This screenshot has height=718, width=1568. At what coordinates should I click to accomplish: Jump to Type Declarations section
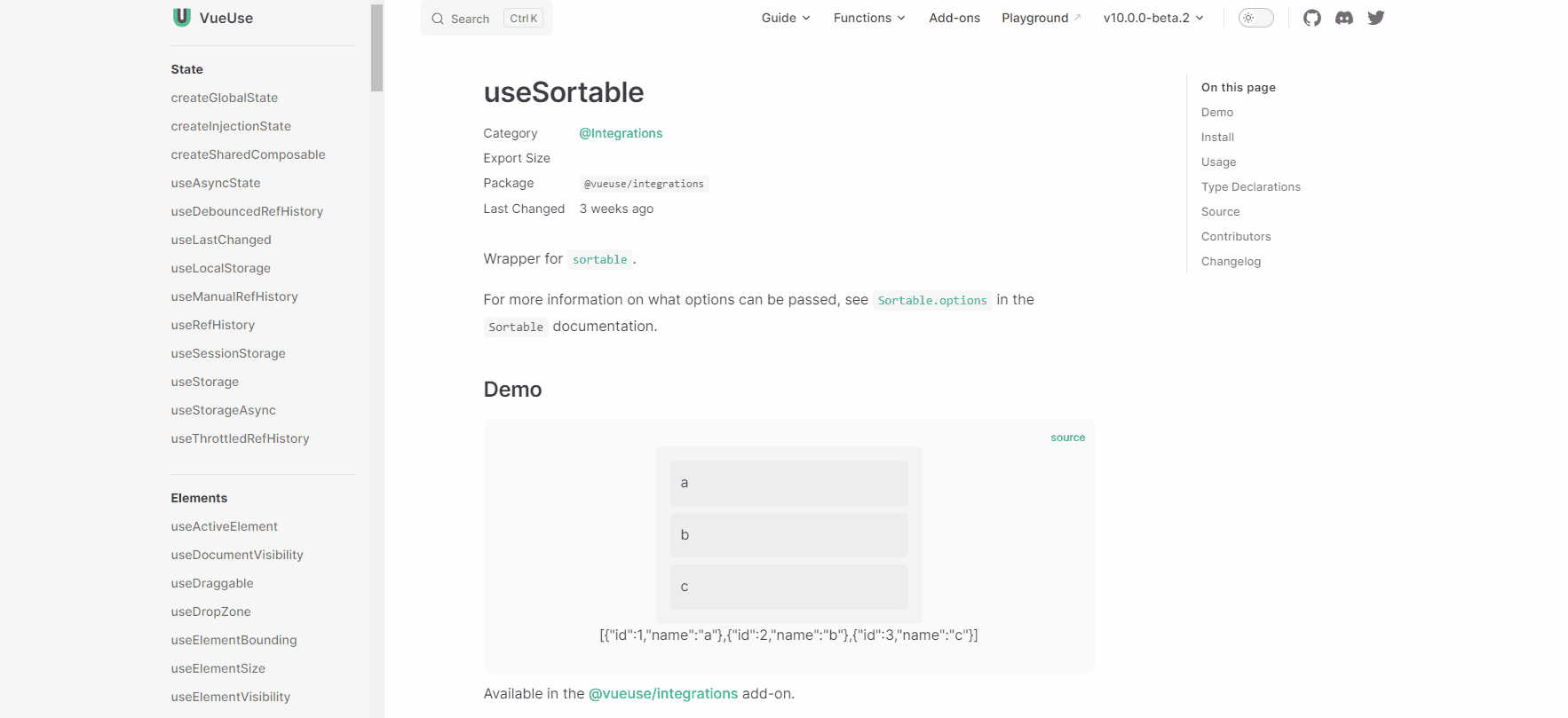pyautogui.click(x=1250, y=186)
